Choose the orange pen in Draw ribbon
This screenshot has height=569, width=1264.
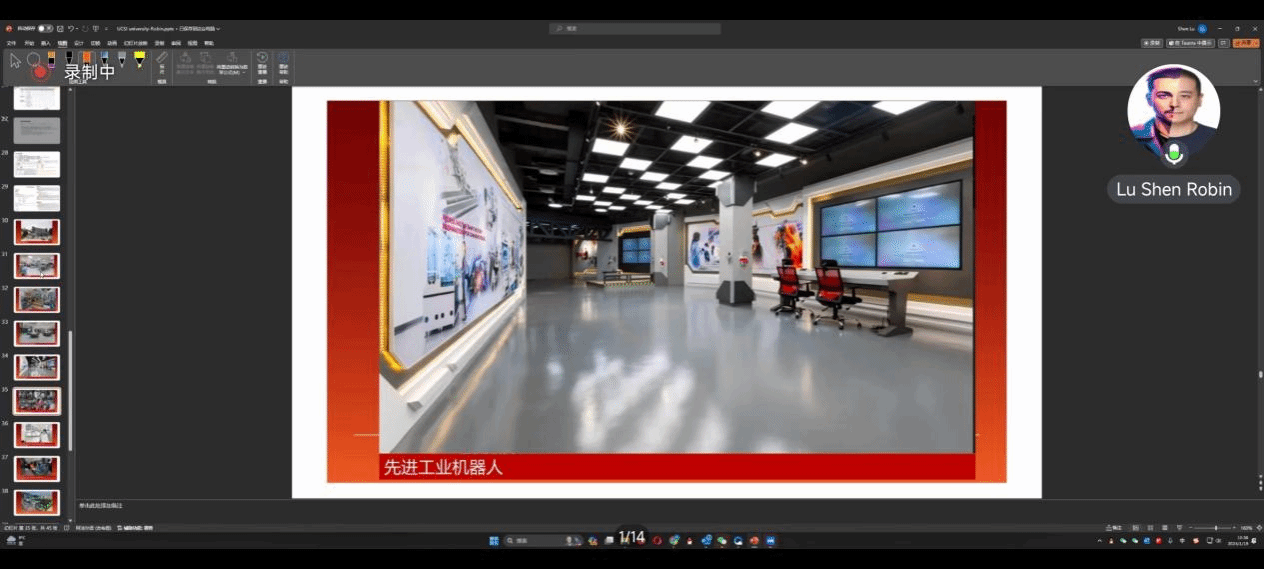[x=86, y=60]
